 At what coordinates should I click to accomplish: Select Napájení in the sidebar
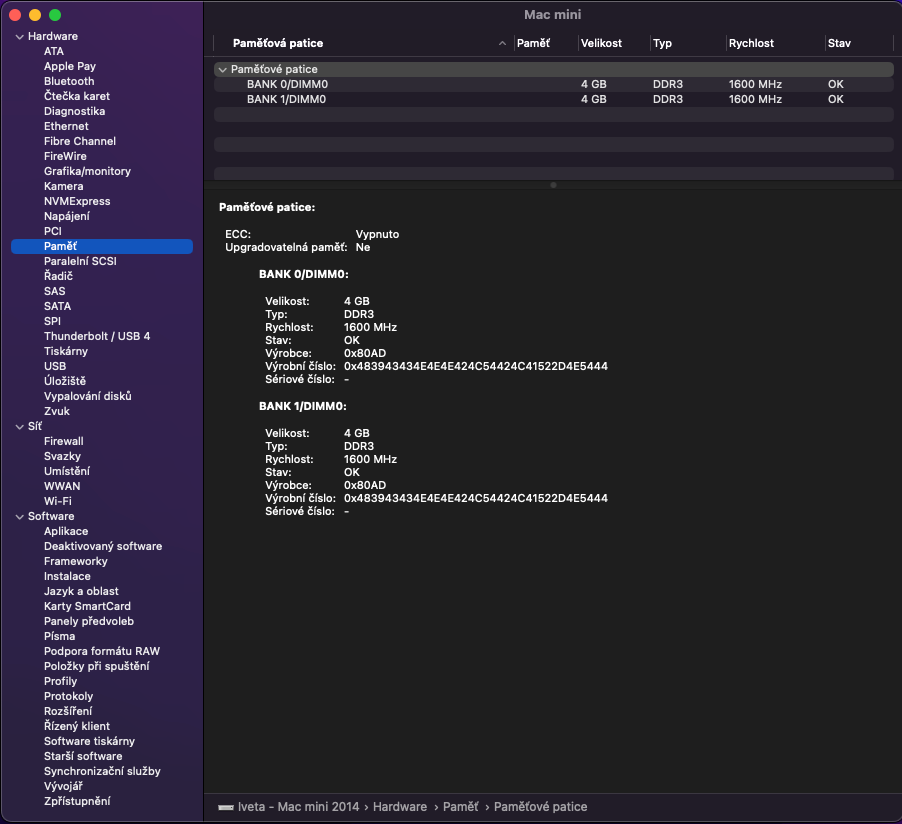[67, 216]
